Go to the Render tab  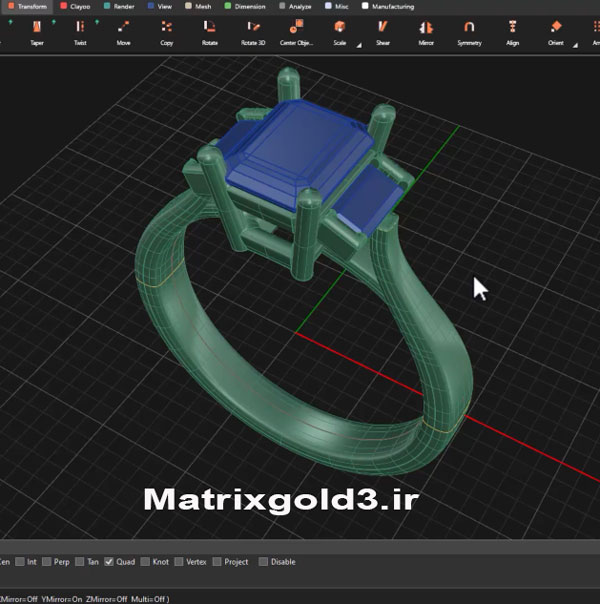coord(119,6)
